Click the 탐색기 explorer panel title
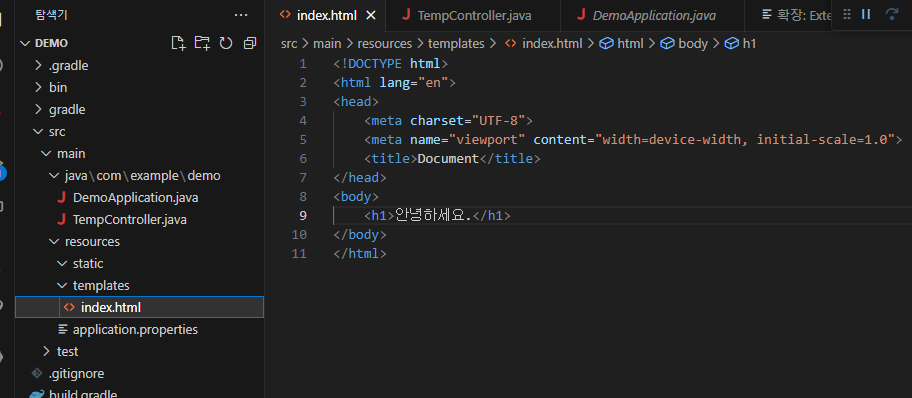This screenshot has height=398, width=912. point(51,15)
